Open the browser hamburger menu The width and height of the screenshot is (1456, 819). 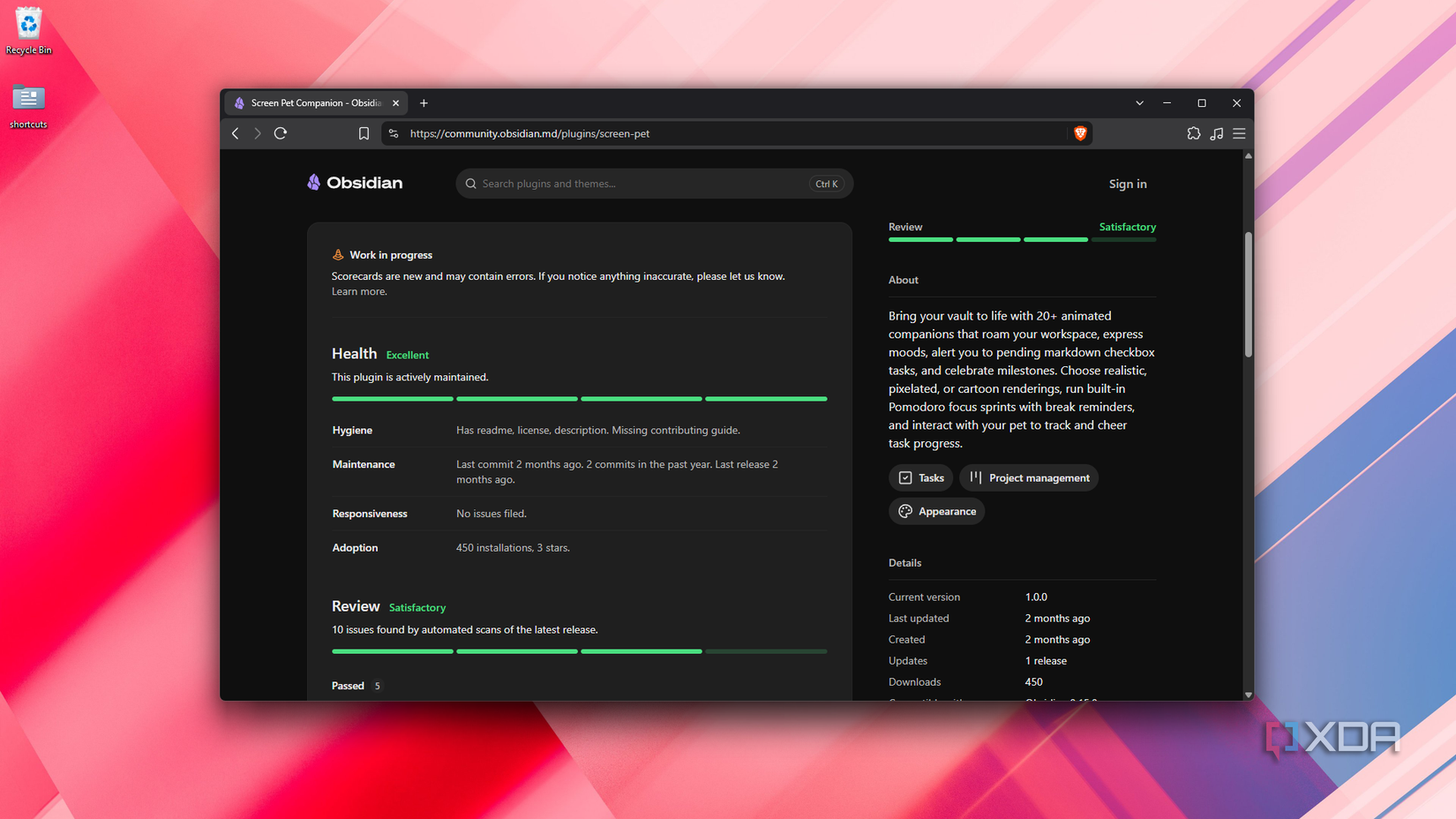(1239, 133)
